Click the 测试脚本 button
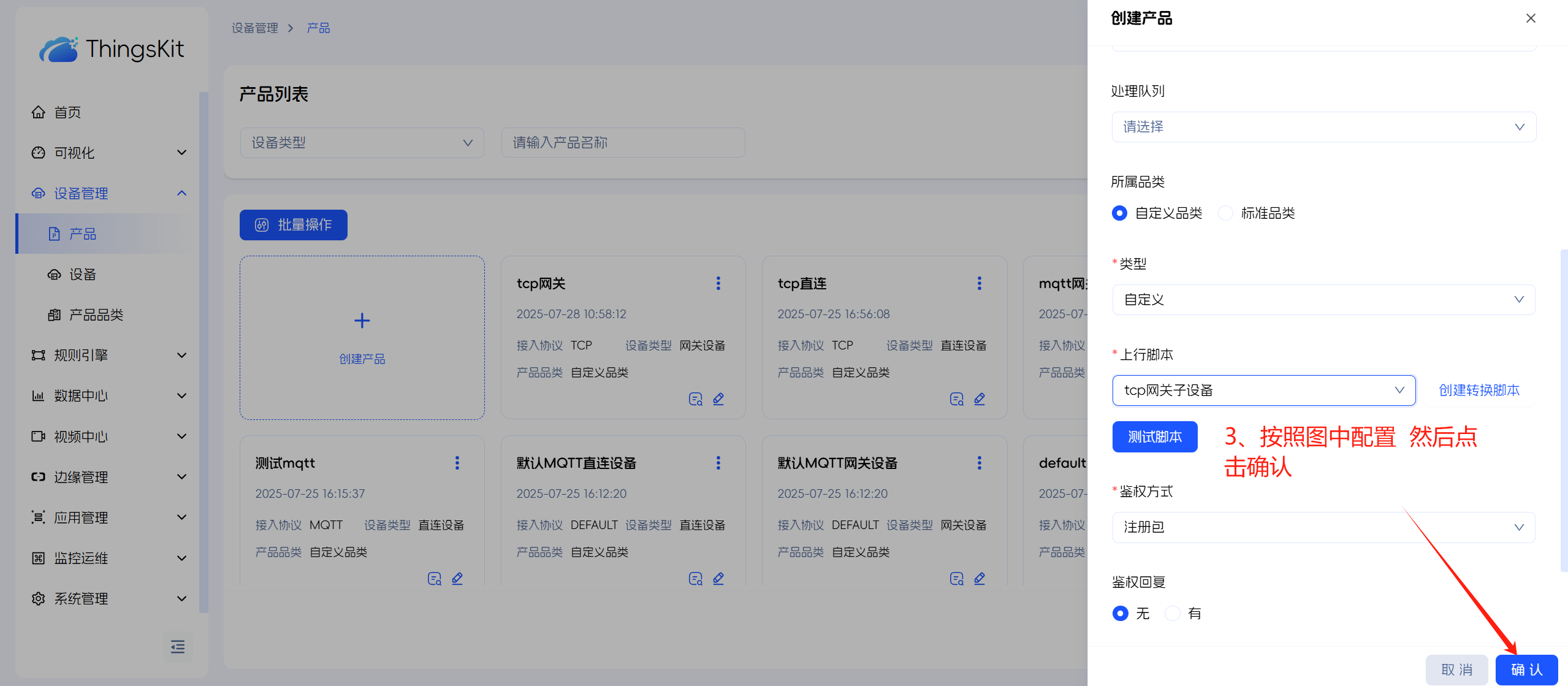 click(1155, 437)
